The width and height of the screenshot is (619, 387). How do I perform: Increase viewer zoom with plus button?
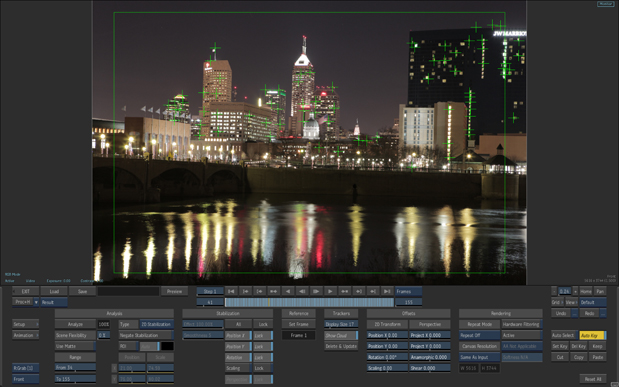pos(575,291)
